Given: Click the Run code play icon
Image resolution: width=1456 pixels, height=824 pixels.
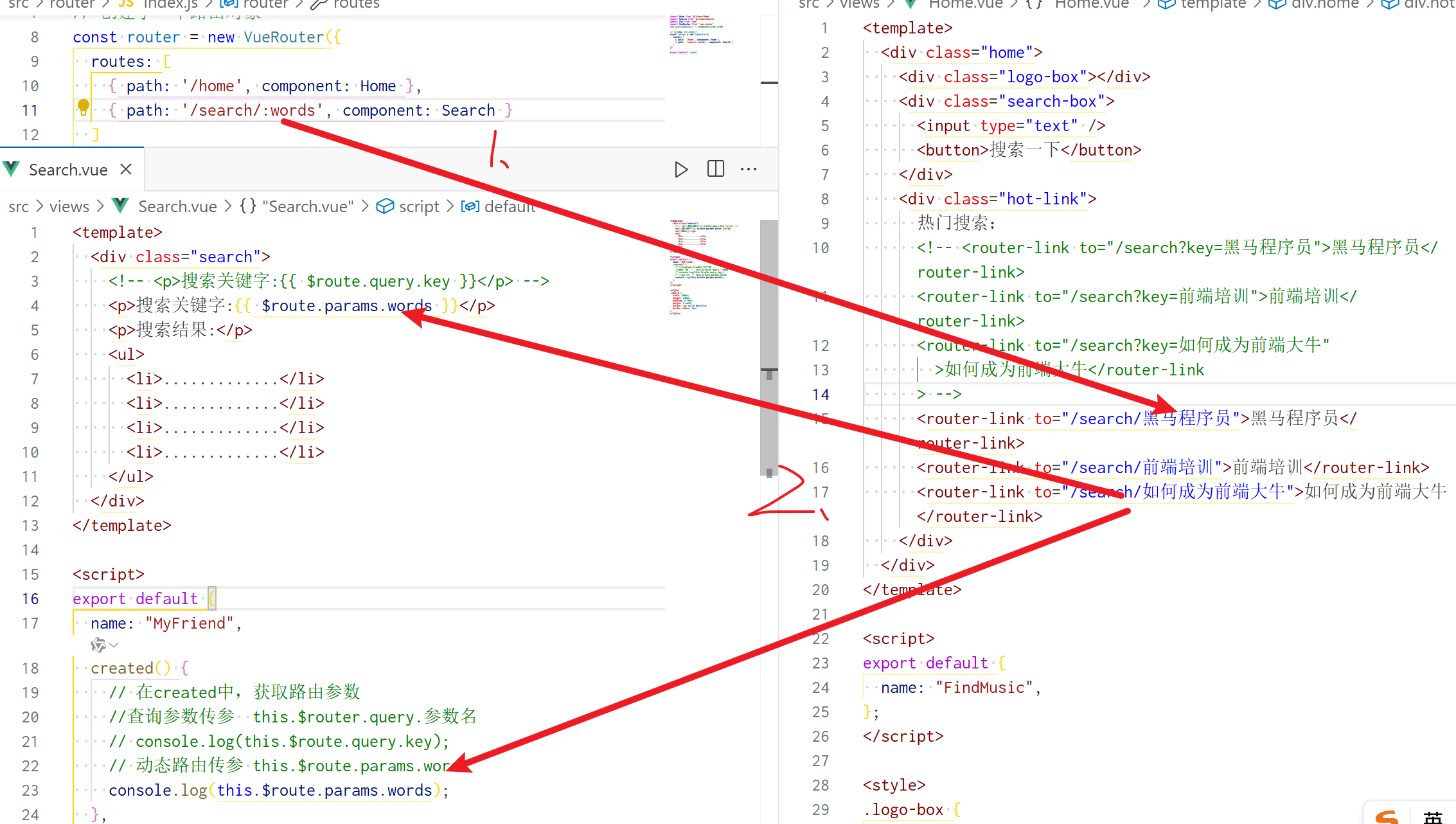Looking at the screenshot, I should pos(681,170).
